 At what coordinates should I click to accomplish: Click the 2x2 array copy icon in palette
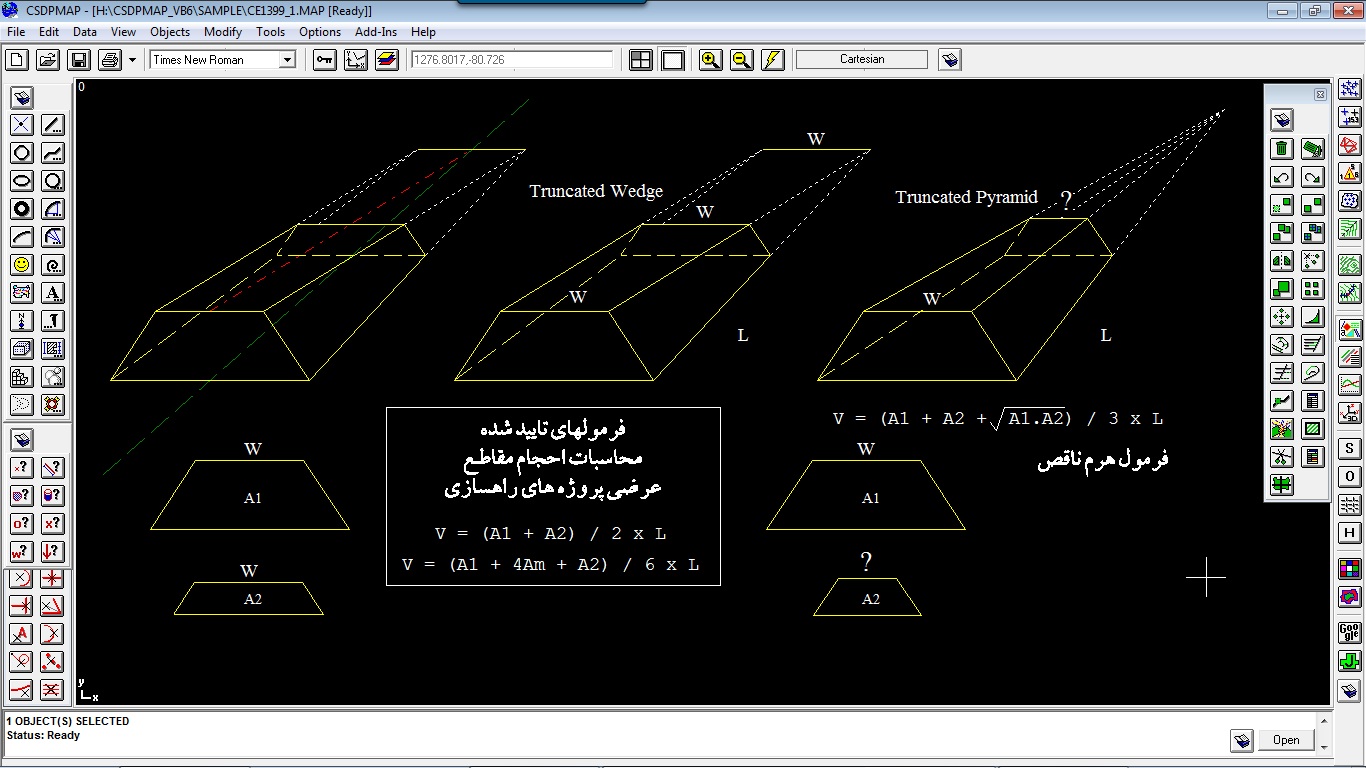point(1313,289)
